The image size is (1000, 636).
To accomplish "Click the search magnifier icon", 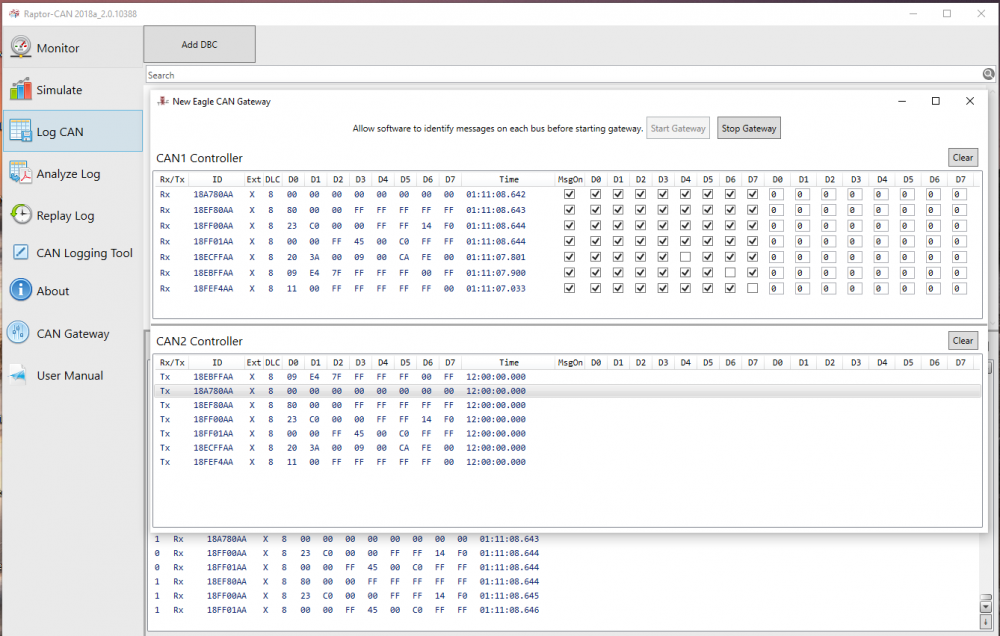I will (x=988, y=75).
